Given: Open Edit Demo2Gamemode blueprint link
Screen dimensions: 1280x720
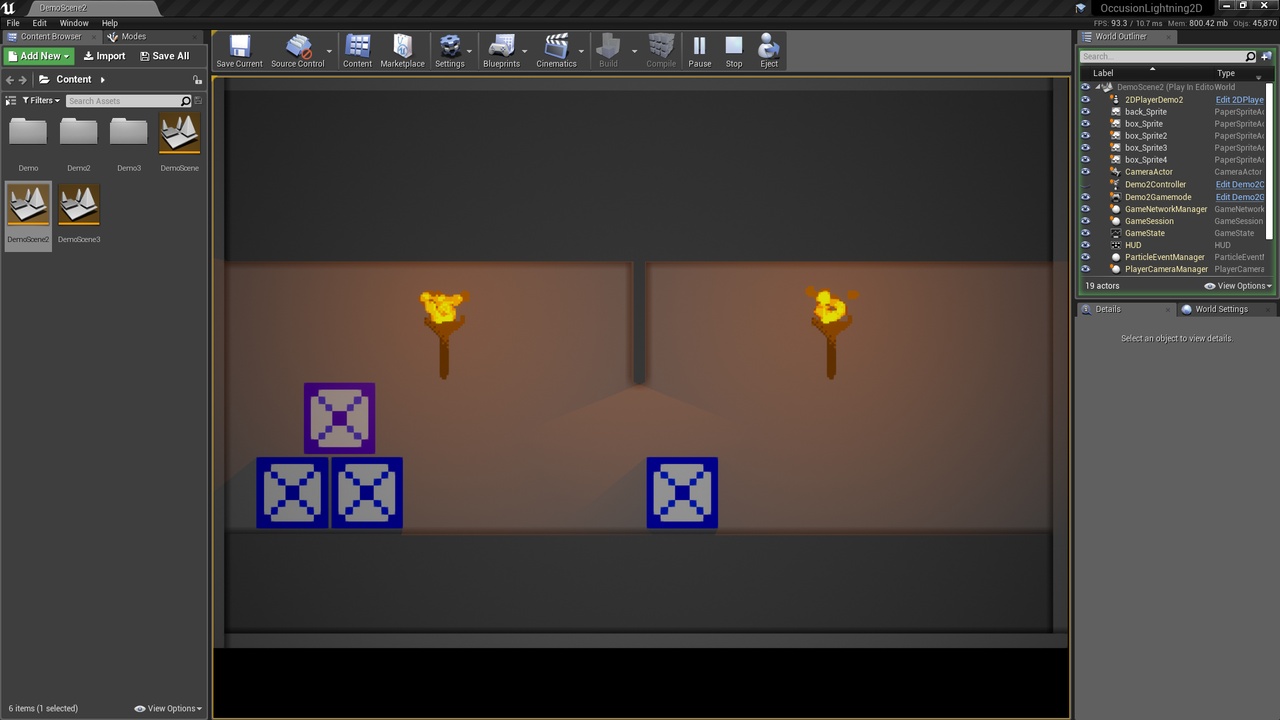Looking at the screenshot, I should coord(1239,197).
